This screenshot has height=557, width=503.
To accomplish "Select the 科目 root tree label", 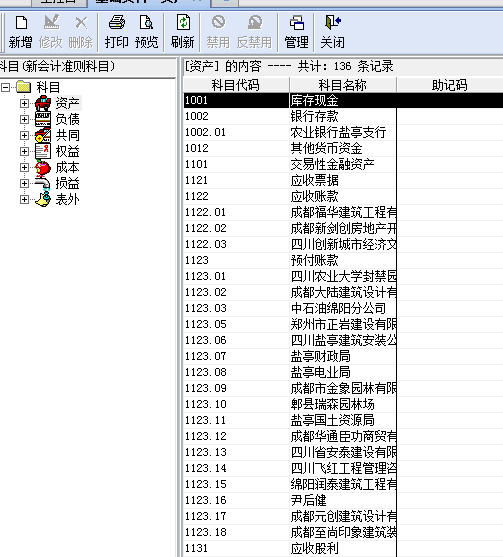I will pos(48,87).
